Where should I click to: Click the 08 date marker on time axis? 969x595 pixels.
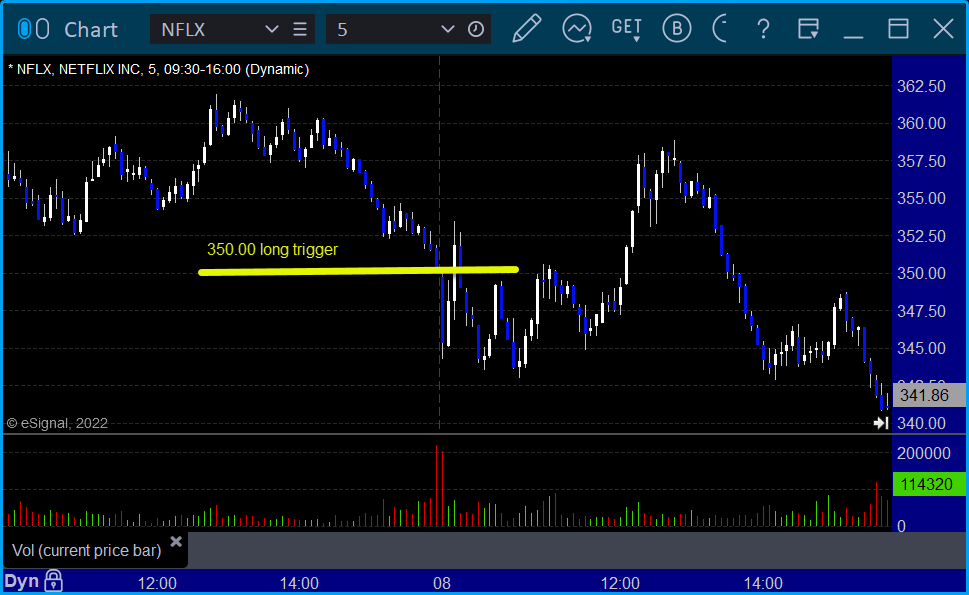pyautogui.click(x=442, y=583)
